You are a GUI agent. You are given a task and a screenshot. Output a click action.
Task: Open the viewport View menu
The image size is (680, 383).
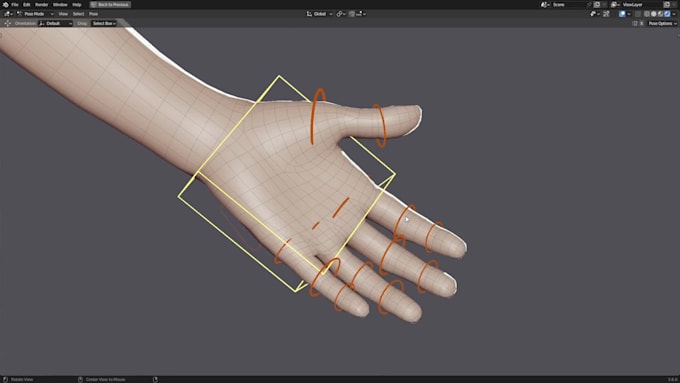(x=63, y=14)
